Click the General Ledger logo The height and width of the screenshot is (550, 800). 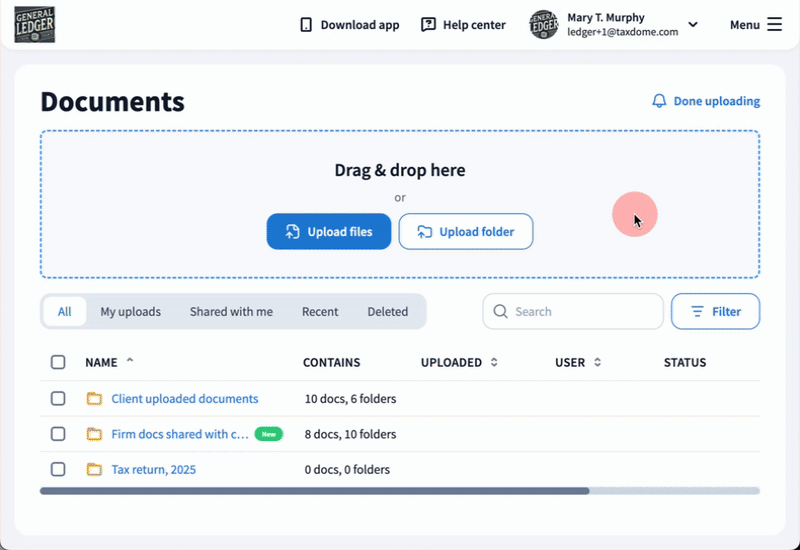click(35, 25)
